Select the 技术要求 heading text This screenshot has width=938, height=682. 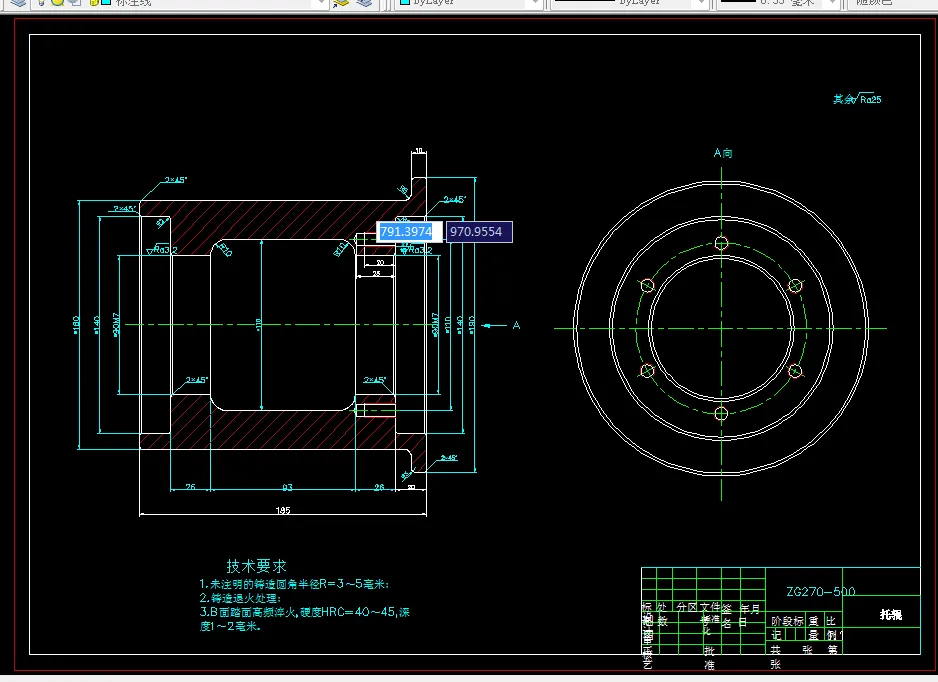(x=256, y=566)
